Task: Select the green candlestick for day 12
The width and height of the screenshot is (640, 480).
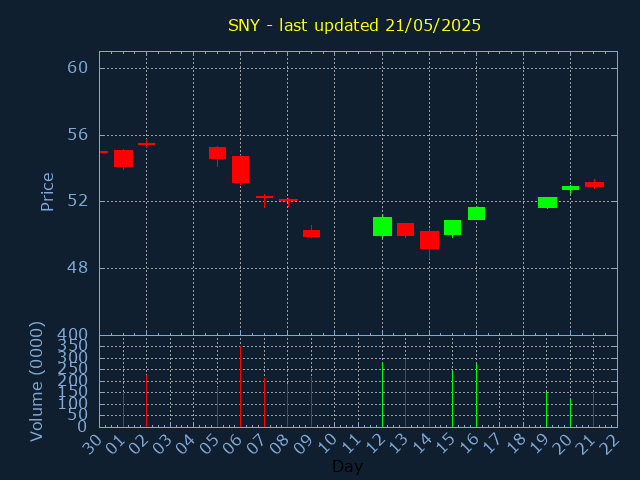Action: tap(382, 227)
